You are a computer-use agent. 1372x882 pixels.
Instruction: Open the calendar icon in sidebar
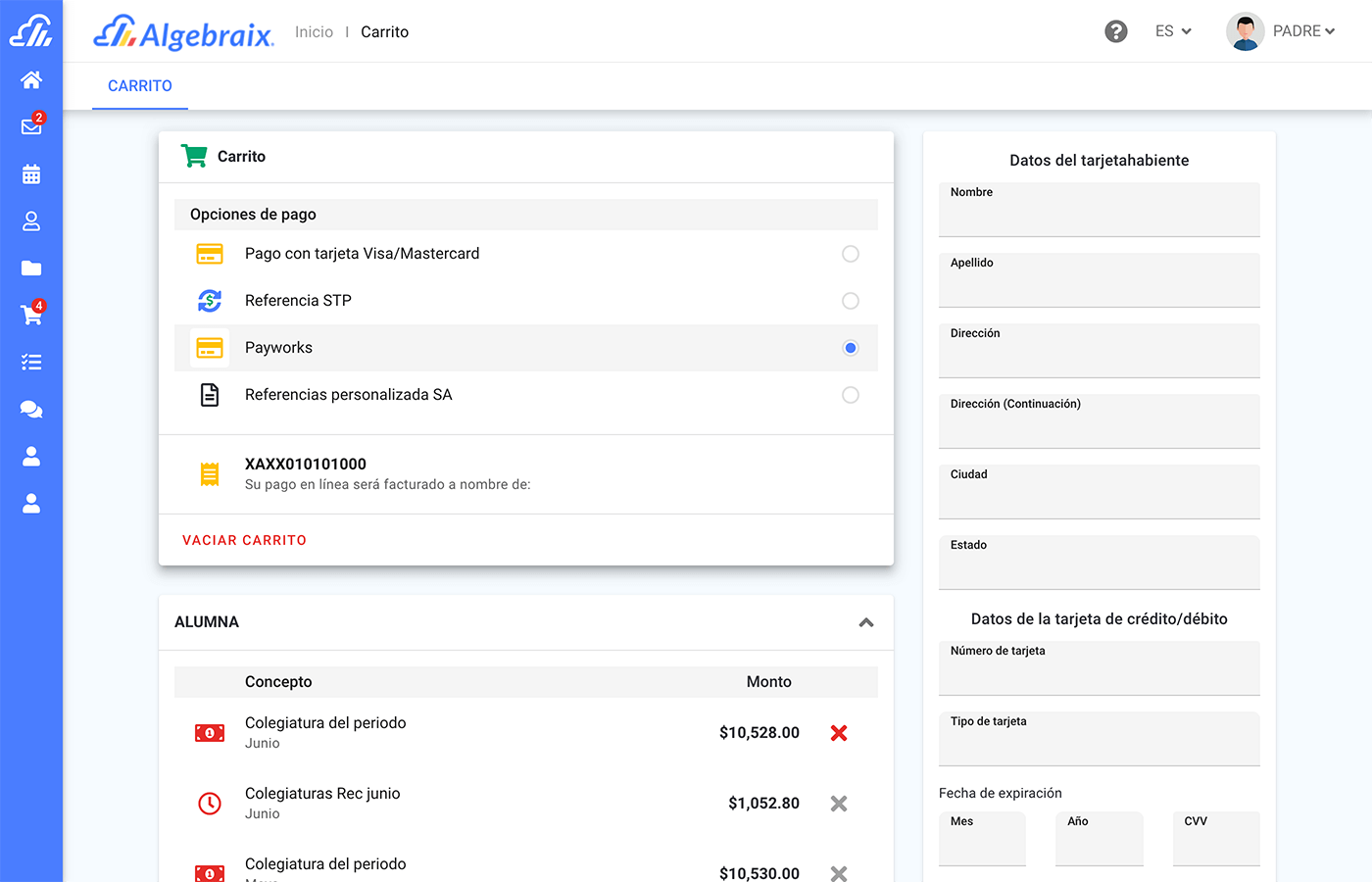pyautogui.click(x=31, y=174)
